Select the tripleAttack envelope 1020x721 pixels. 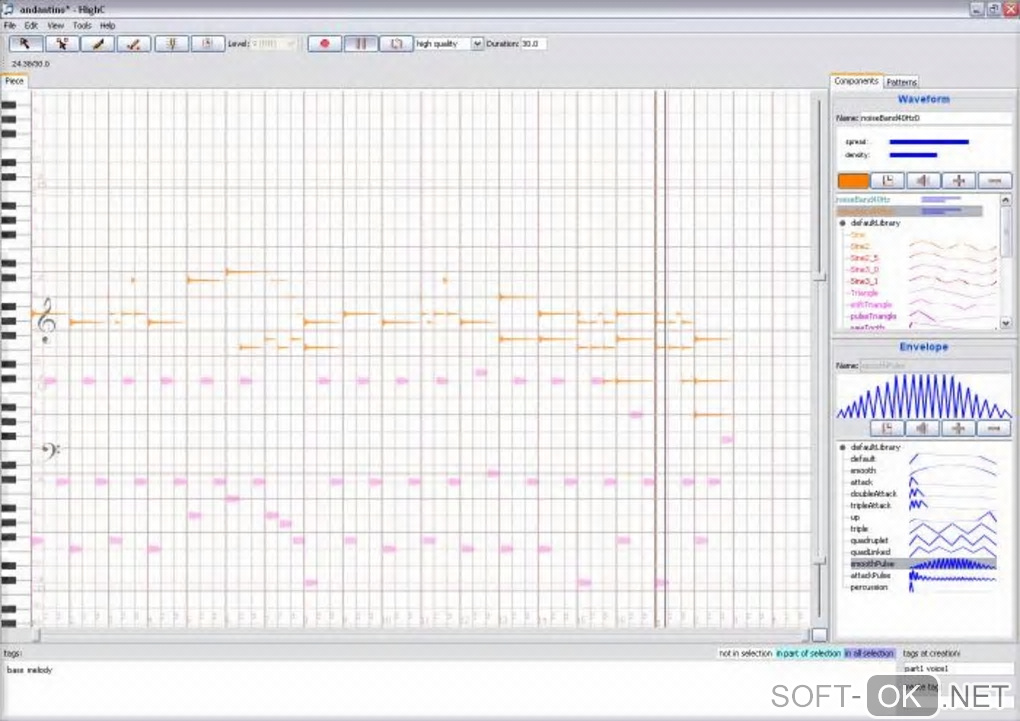tap(869, 506)
